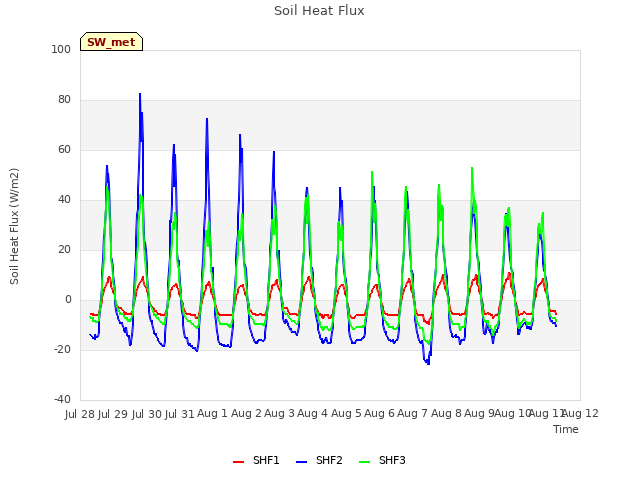Image resolution: width=640 pixels, height=480 pixels.
Task: Click the Soil Heat Flux (W/m2) axis label
Action: (14, 226)
